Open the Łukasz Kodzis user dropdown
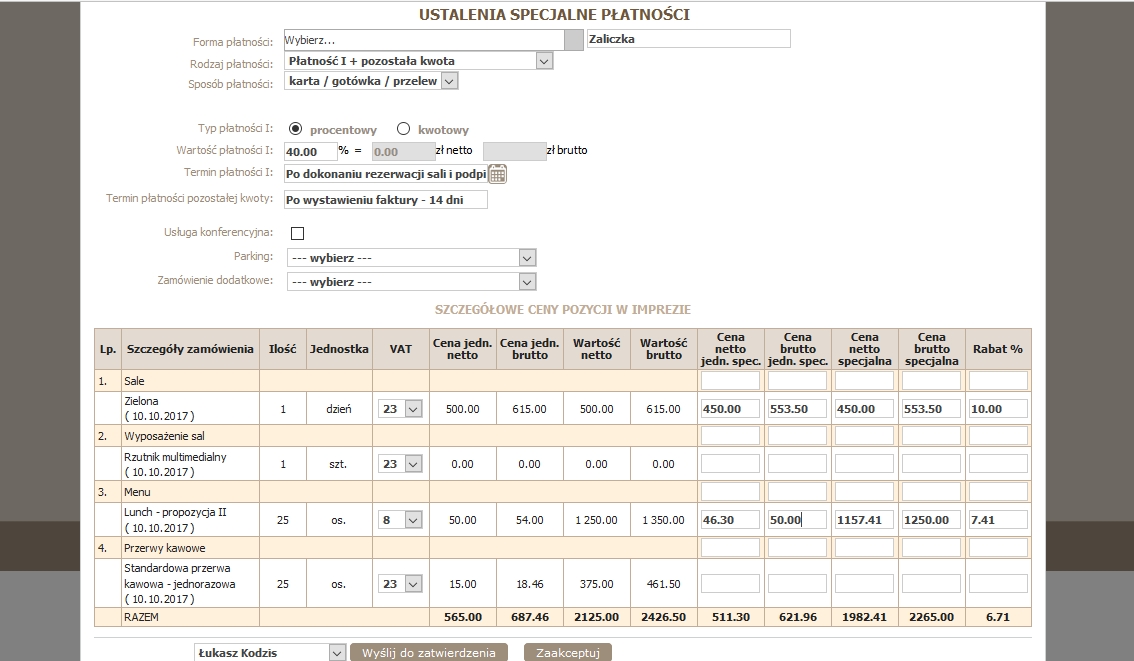1134x661 pixels. 270,652
